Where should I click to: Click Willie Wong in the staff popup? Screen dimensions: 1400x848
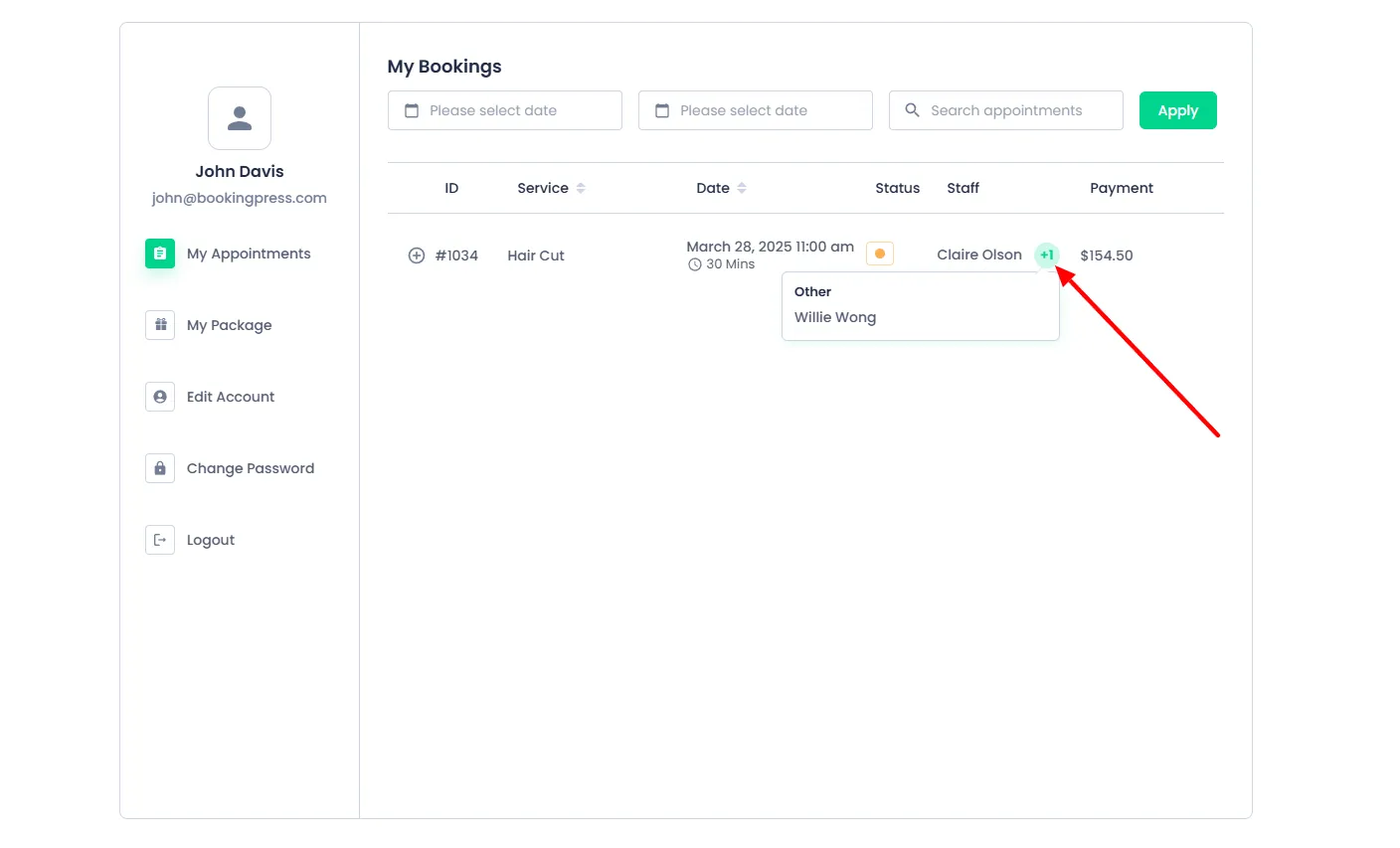[x=835, y=317]
